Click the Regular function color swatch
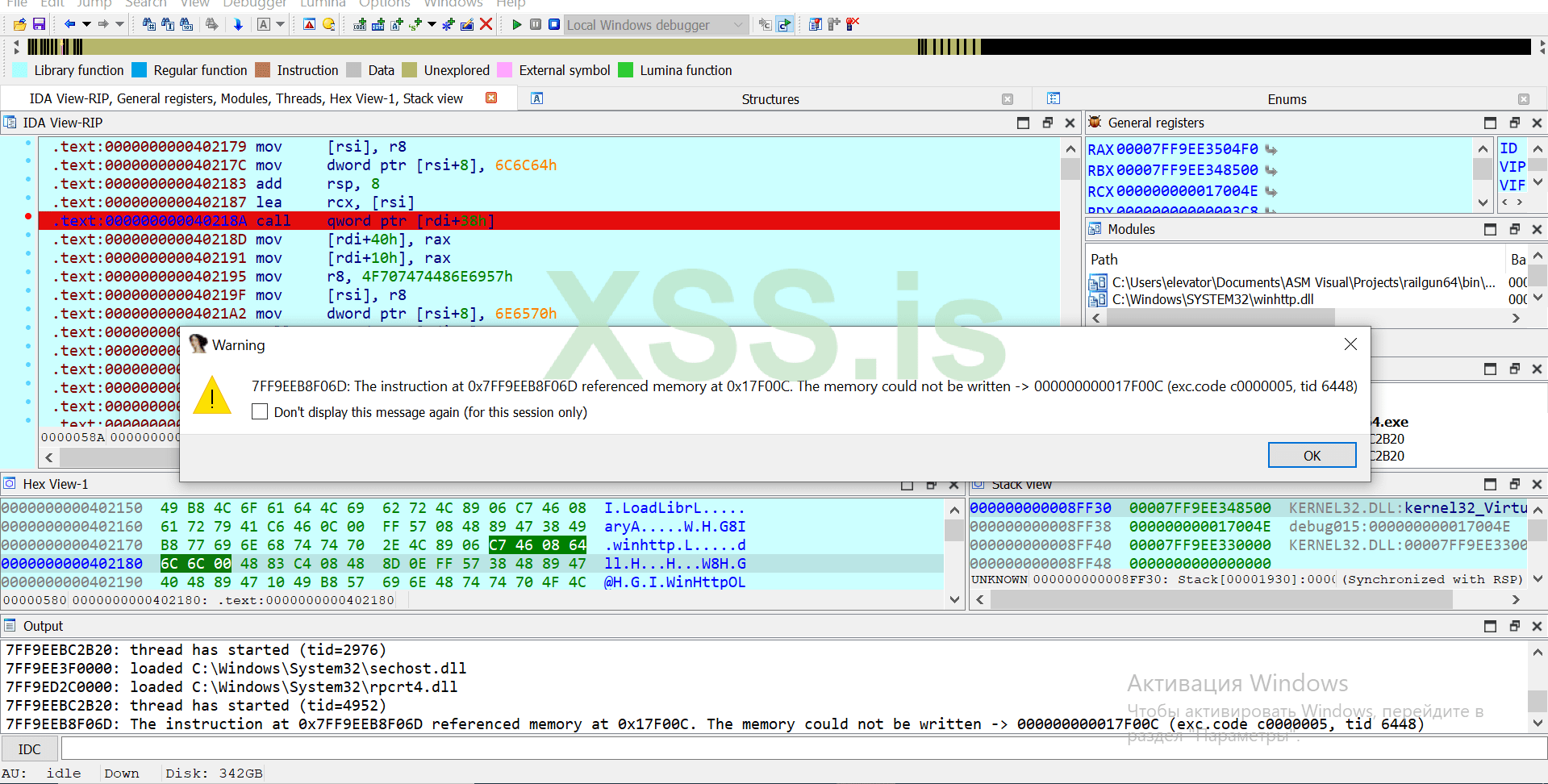 (x=139, y=70)
